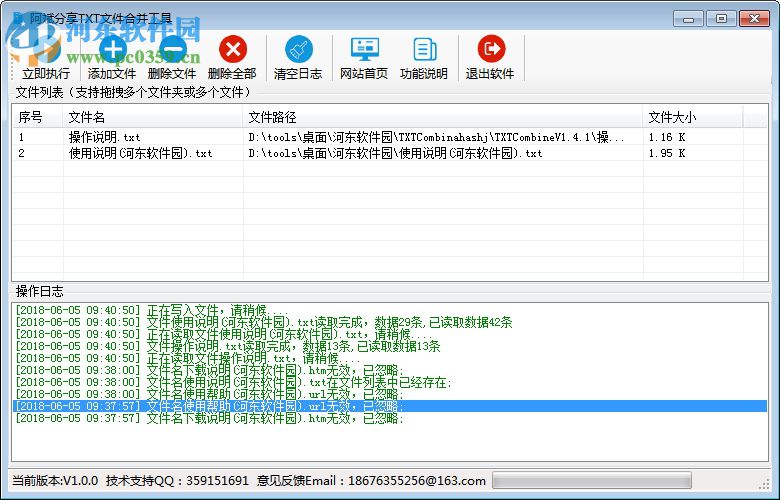The image size is (780, 500).
Task: Select file row 使用说明(河东软件园).txt
Action: point(390,153)
